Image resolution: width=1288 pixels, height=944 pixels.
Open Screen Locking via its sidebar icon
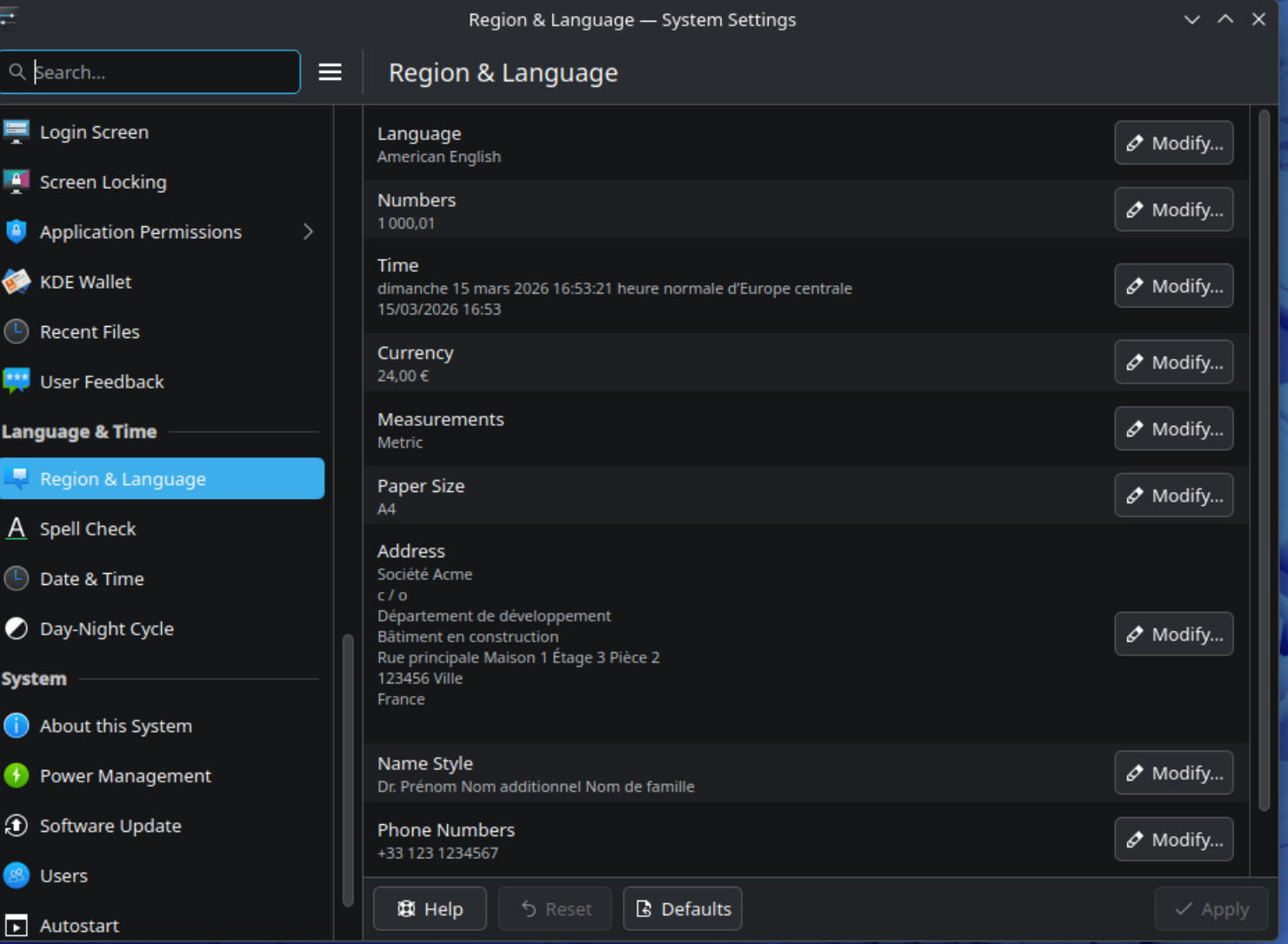17,182
